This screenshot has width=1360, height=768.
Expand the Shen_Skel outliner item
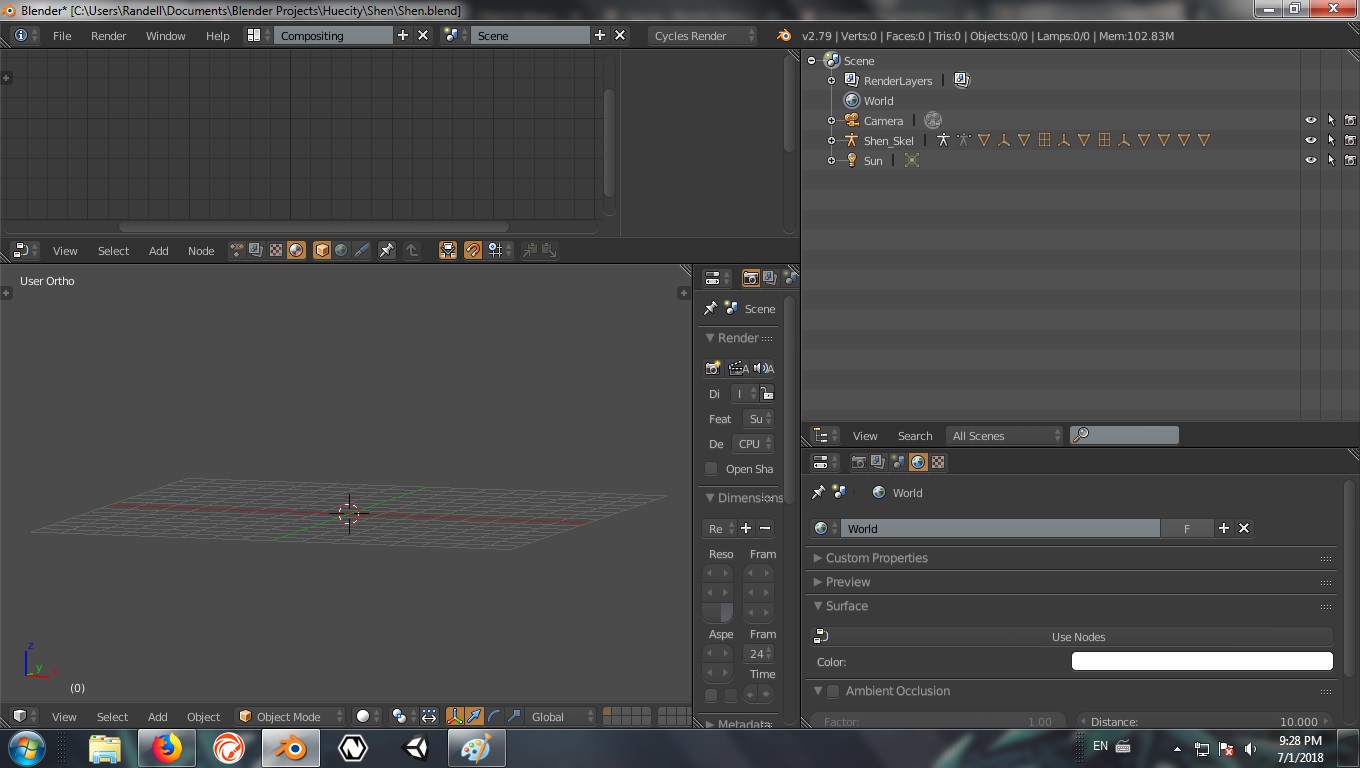click(831, 140)
